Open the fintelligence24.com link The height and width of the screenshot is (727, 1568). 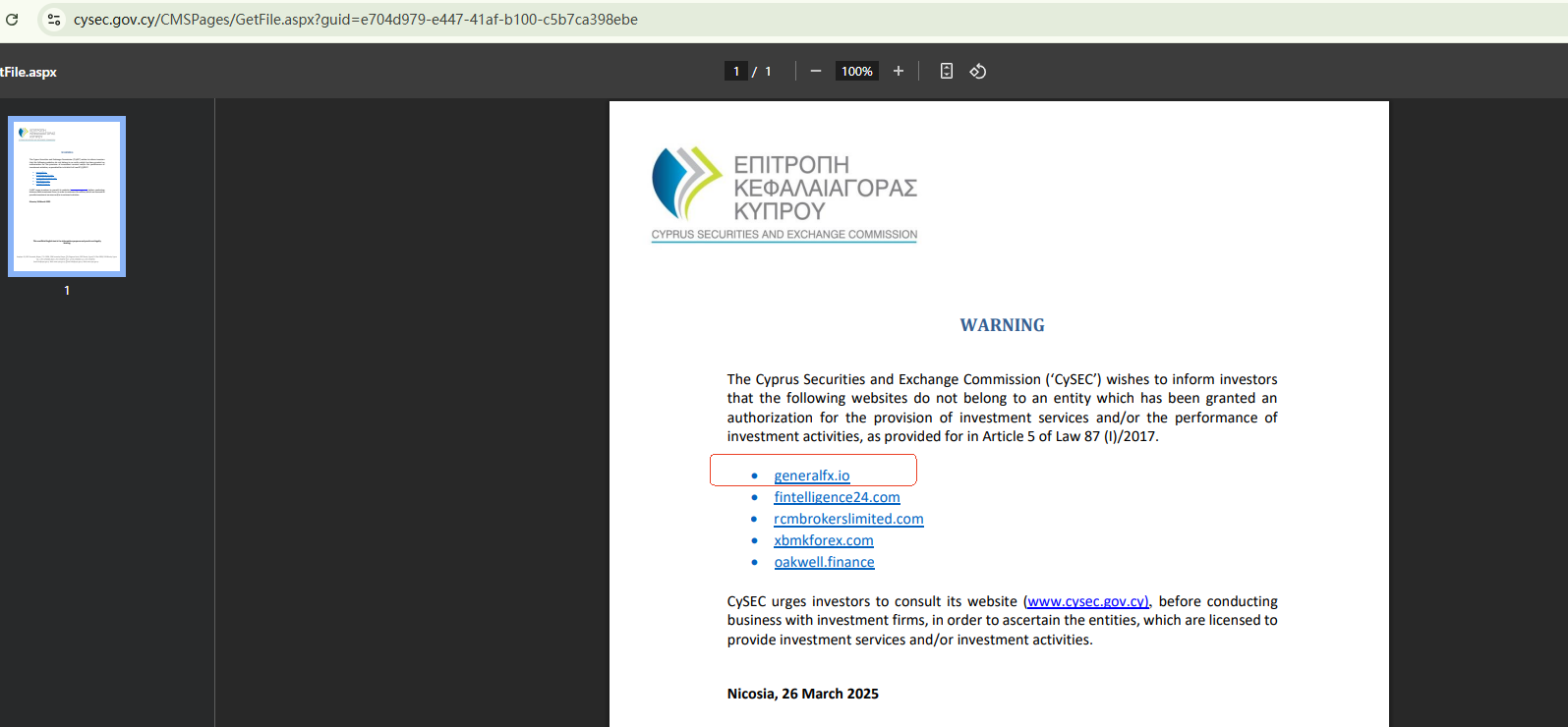click(x=837, y=497)
